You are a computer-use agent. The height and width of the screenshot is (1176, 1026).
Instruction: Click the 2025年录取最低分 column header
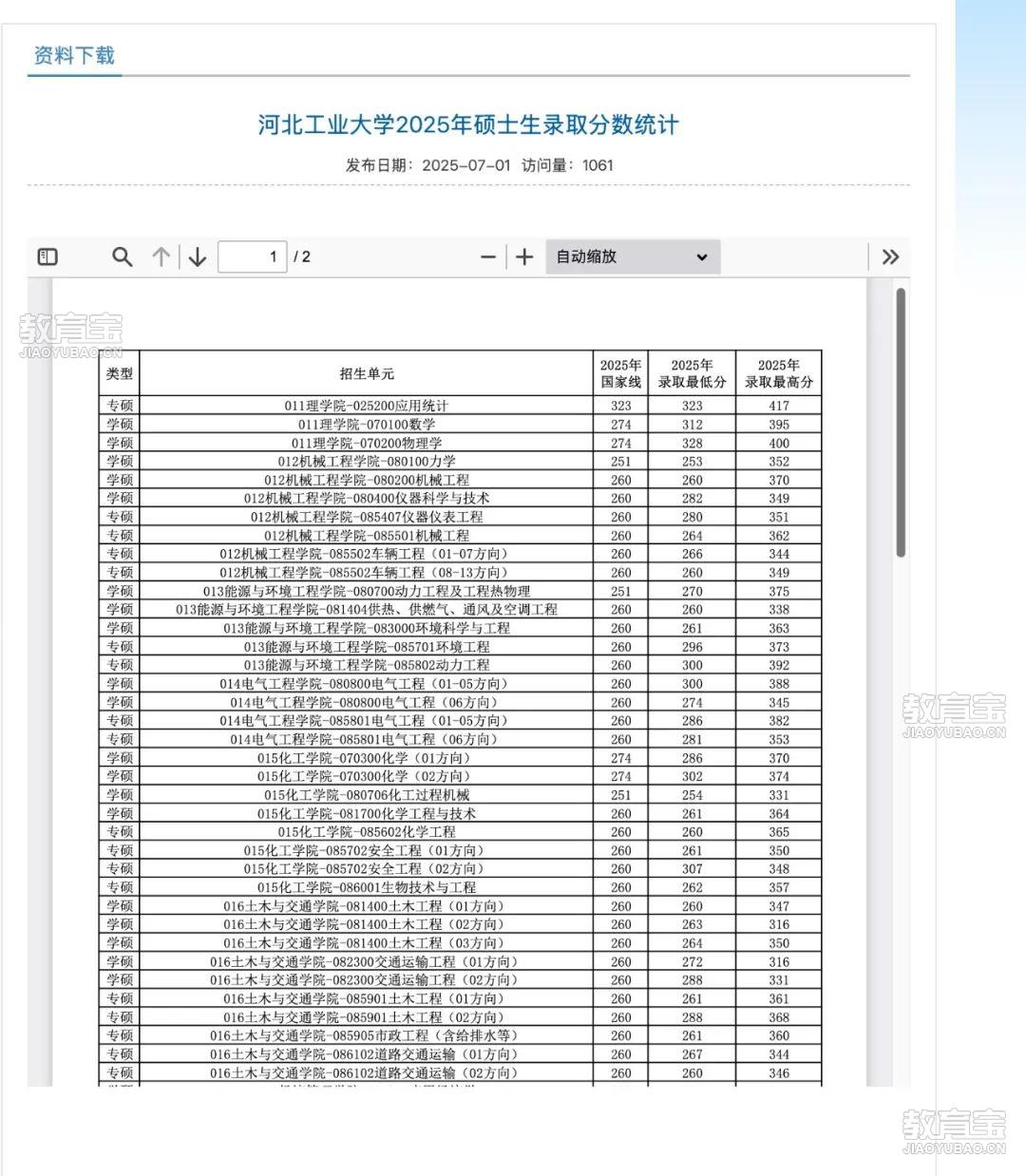click(693, 373)
